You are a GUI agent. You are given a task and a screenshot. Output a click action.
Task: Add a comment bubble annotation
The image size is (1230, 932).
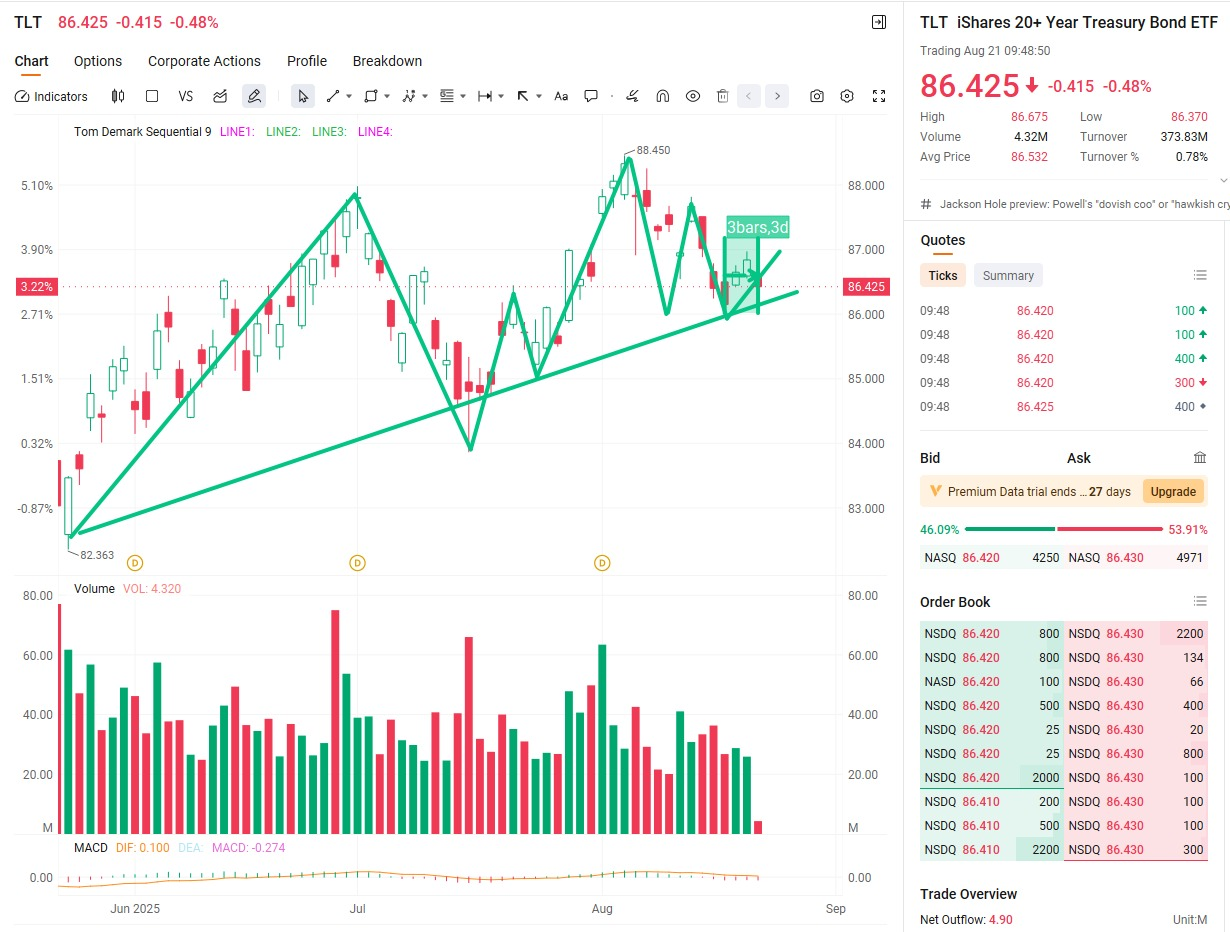(x=591, y=96)
